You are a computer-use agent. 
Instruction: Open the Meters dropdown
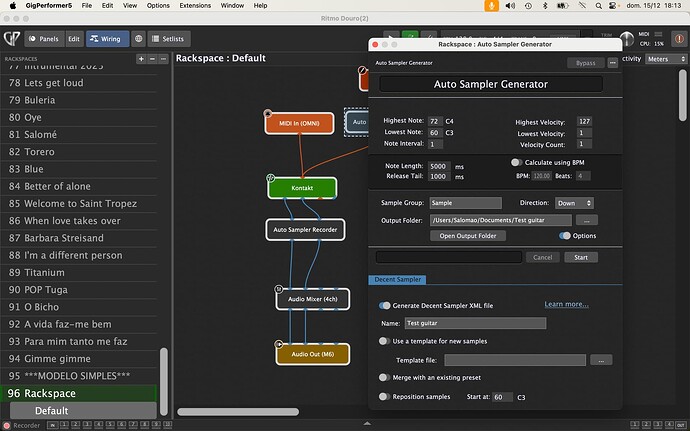point(666,59)
